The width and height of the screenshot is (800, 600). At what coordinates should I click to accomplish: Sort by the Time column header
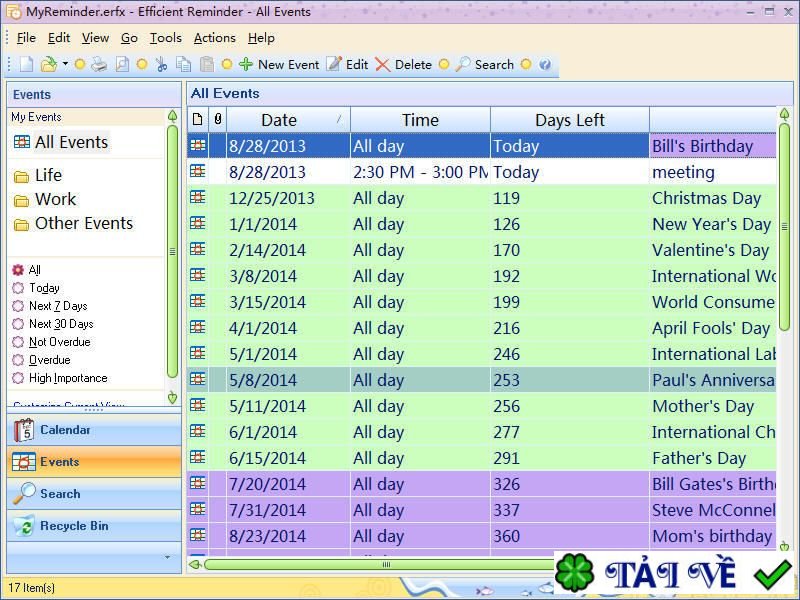420,120
